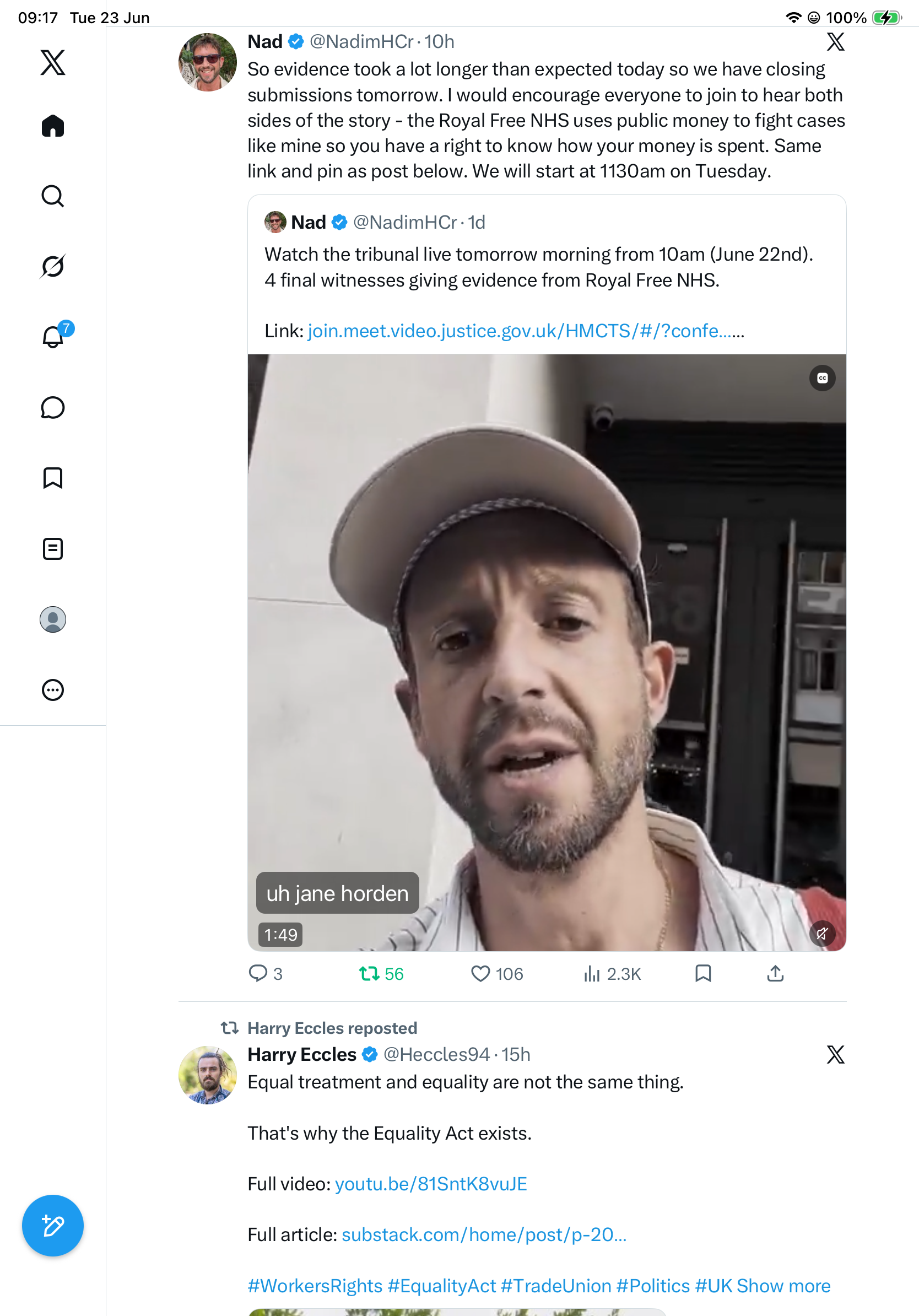Open Bookmarks in the sidebar
This screenshot has height=1316, width=919.
53,478
